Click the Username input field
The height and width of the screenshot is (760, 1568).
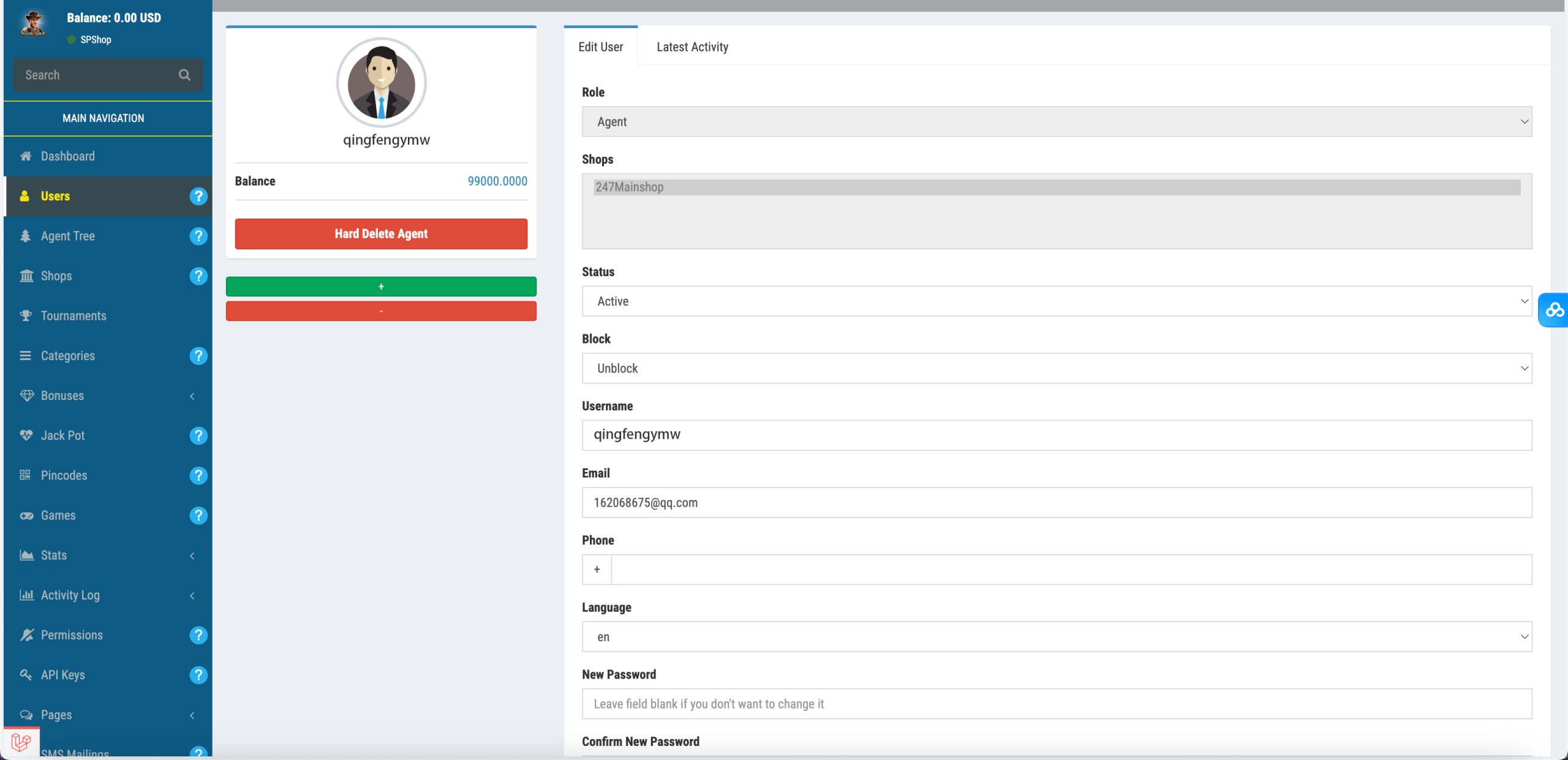pyautogui.click(x=1057, y=435)
